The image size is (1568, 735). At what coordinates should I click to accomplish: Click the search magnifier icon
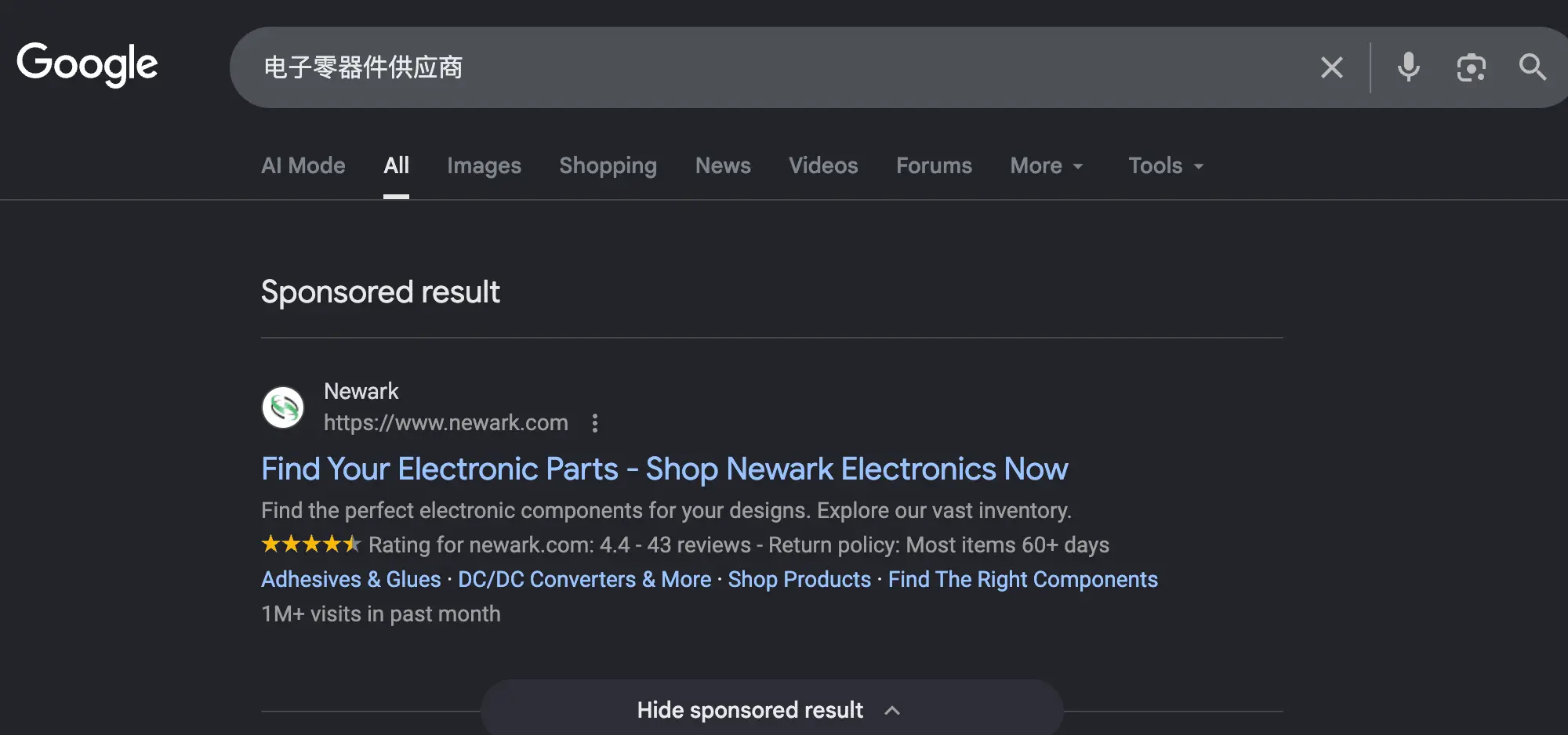pyautogui.click(x=1532, y=67)
